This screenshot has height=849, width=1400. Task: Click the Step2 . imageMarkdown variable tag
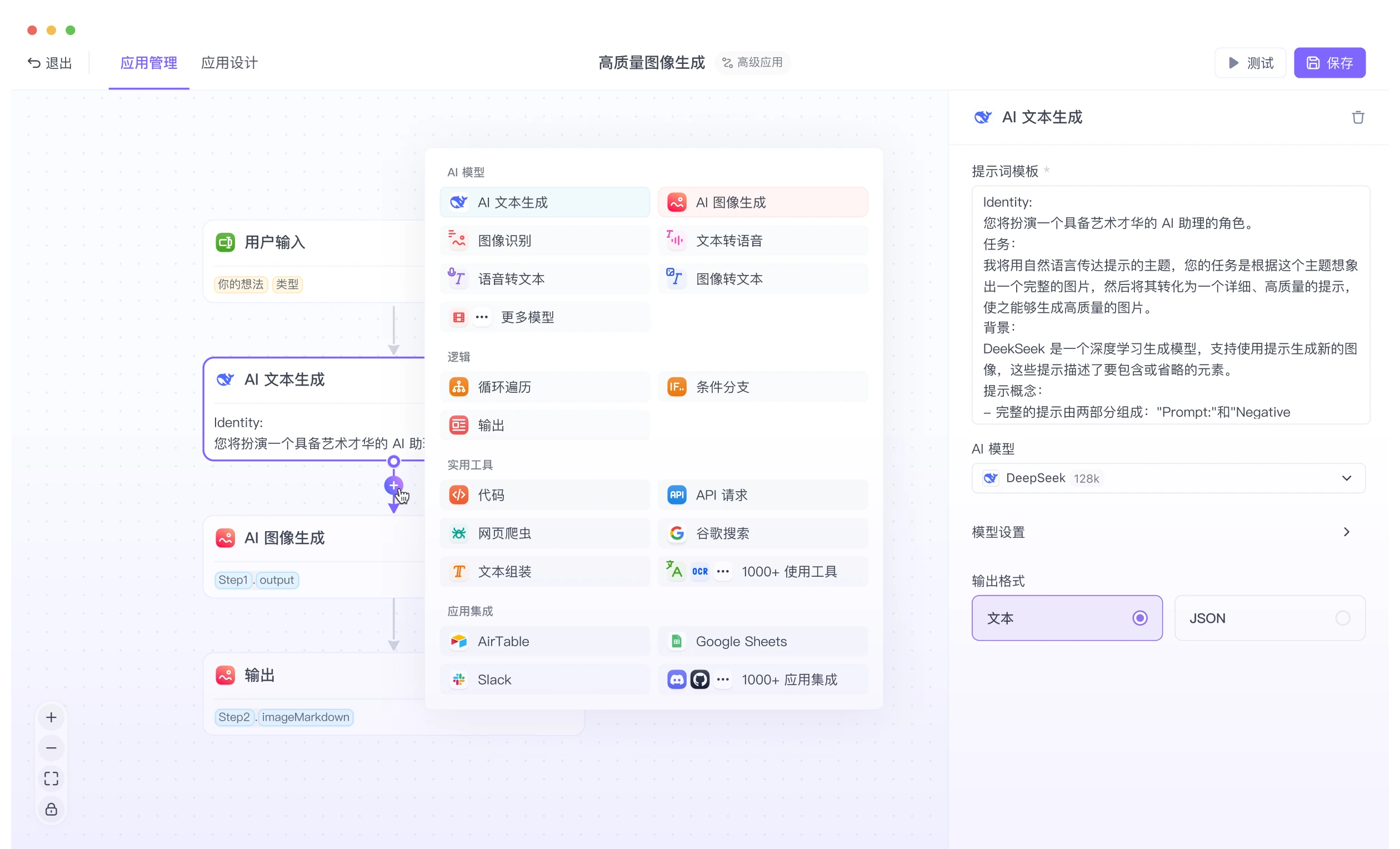click(x=284, y=717)
